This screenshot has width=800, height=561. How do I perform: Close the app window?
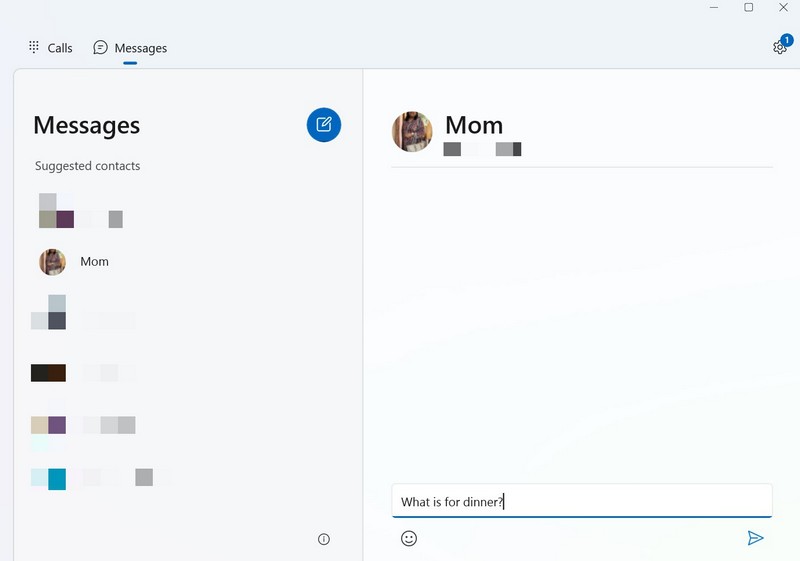click(x=785, y=8)
